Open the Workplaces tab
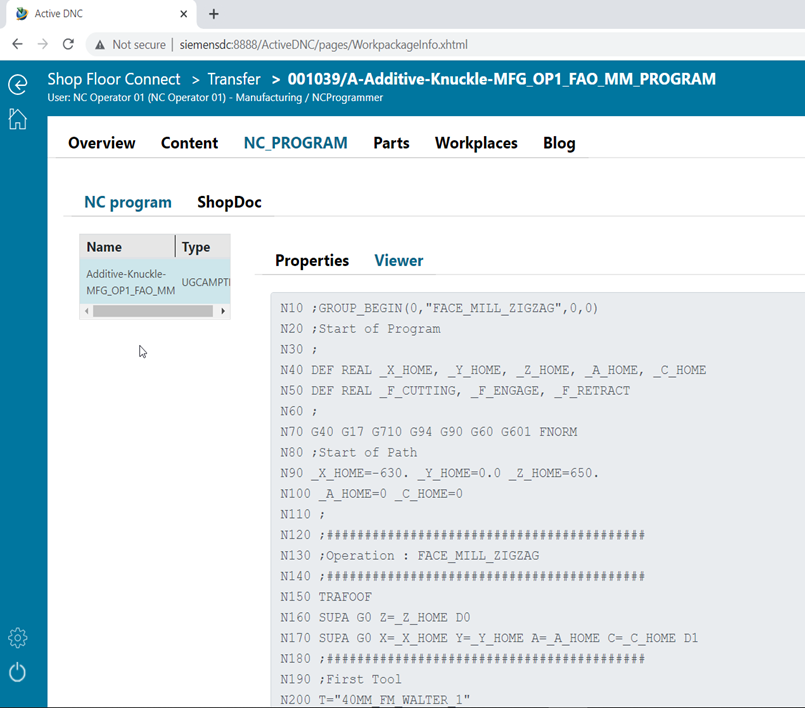The width and height of the screenshot is (805, 708). coord(476,143)
